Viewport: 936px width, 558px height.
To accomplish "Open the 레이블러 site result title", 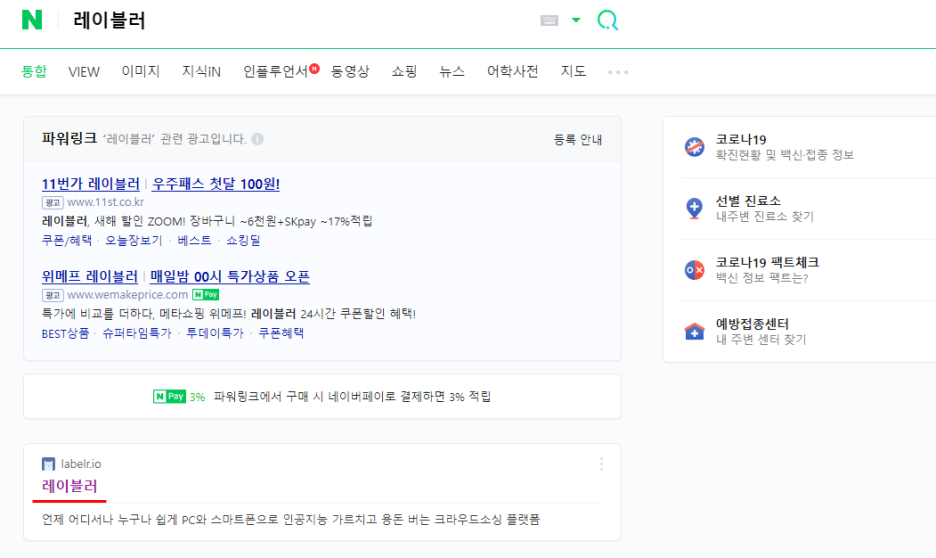I will click(69, 486).
